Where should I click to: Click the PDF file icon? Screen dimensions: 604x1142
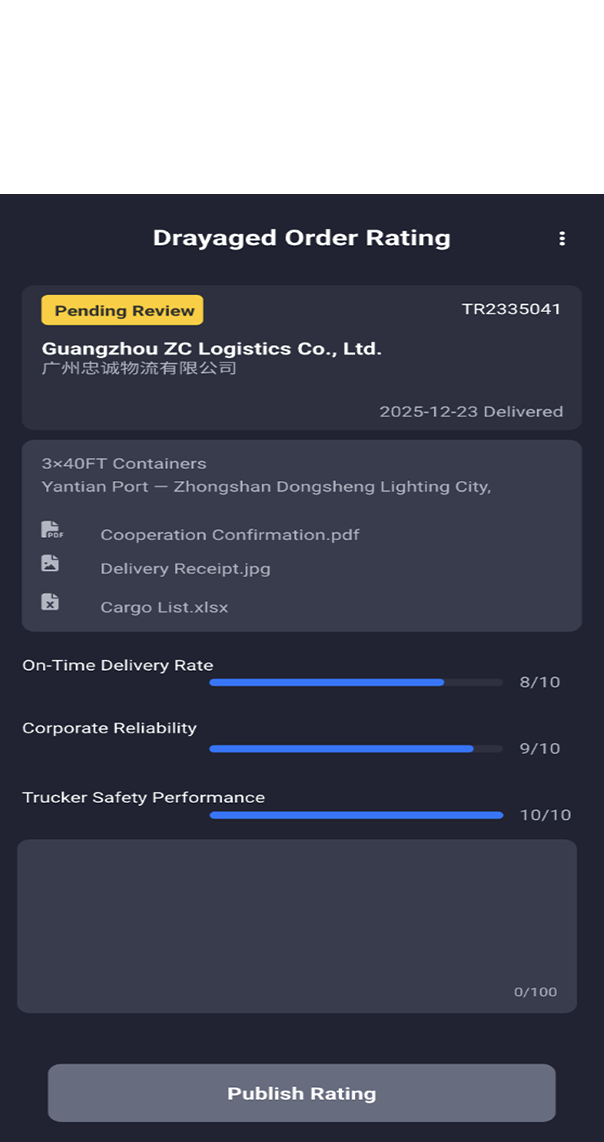[51, 529]
